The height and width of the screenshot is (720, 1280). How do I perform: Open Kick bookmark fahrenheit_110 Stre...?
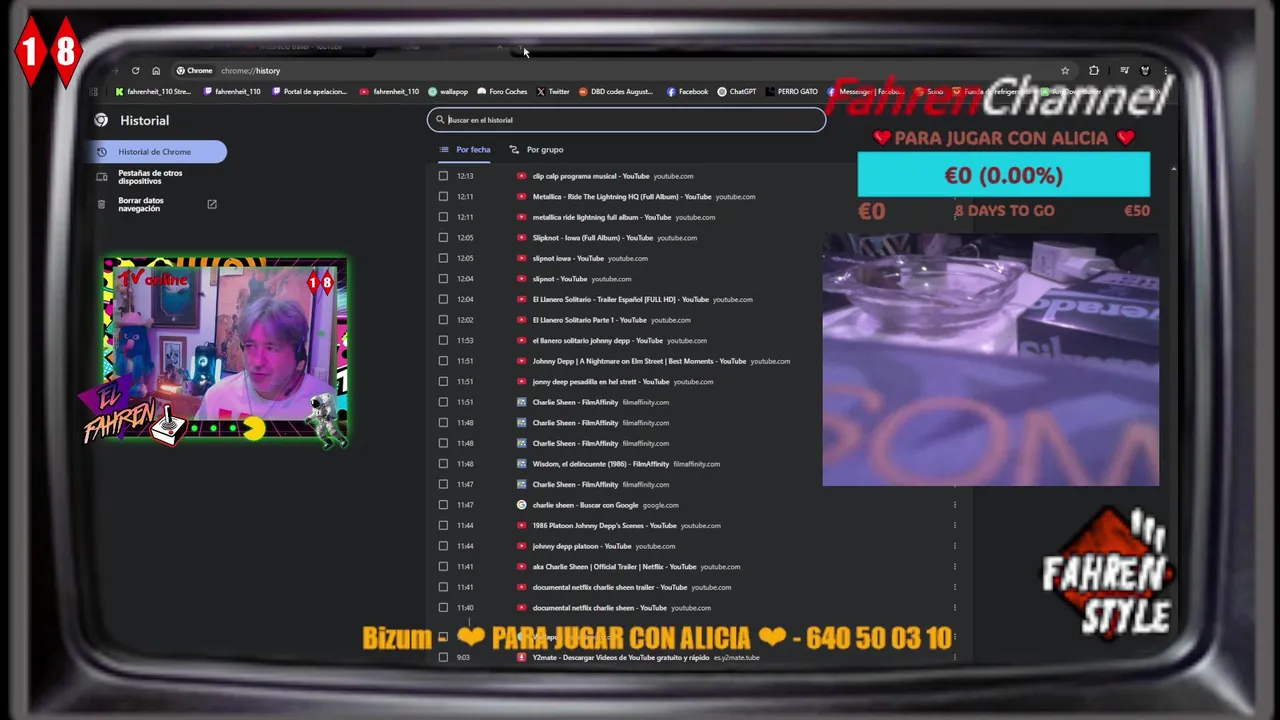click(x=153, y=92)
